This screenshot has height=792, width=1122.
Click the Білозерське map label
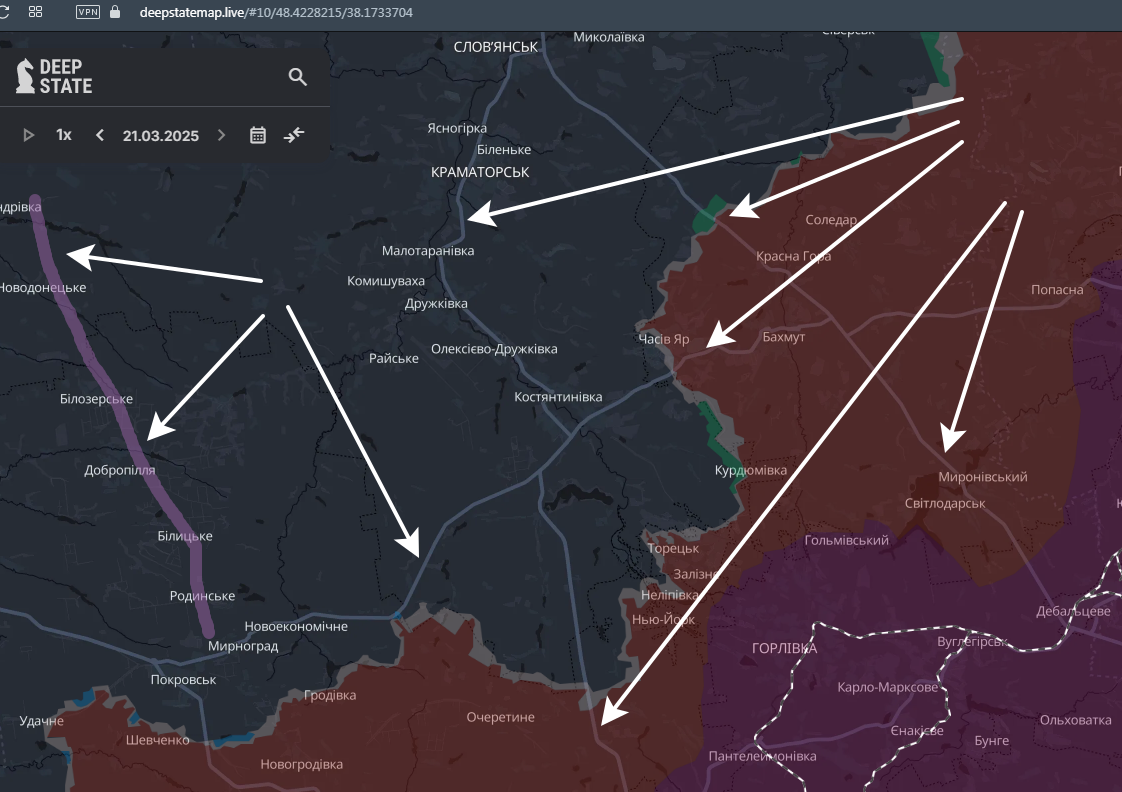[97, 399]
